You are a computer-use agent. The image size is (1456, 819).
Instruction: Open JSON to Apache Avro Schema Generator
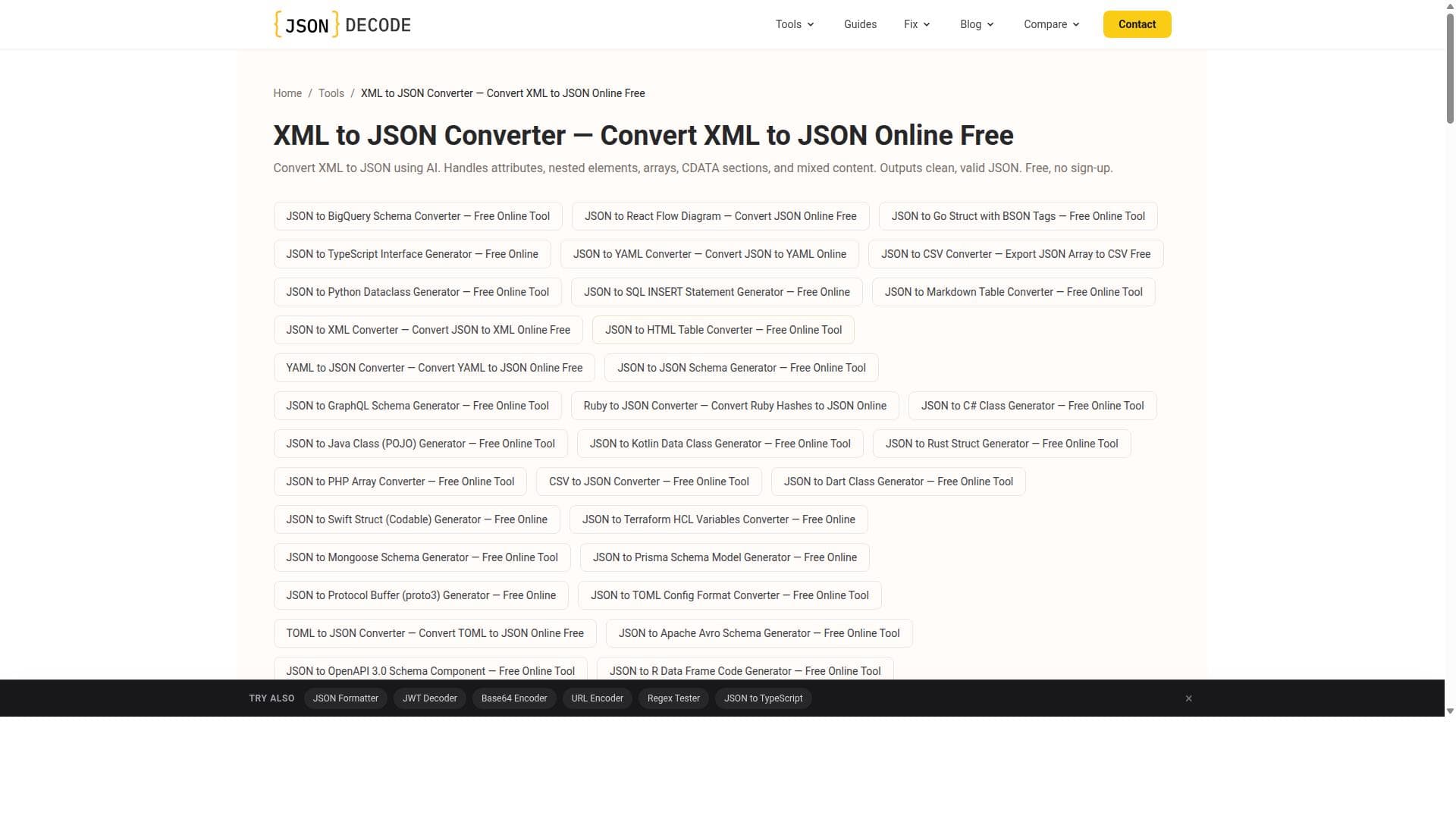(759, 633)
